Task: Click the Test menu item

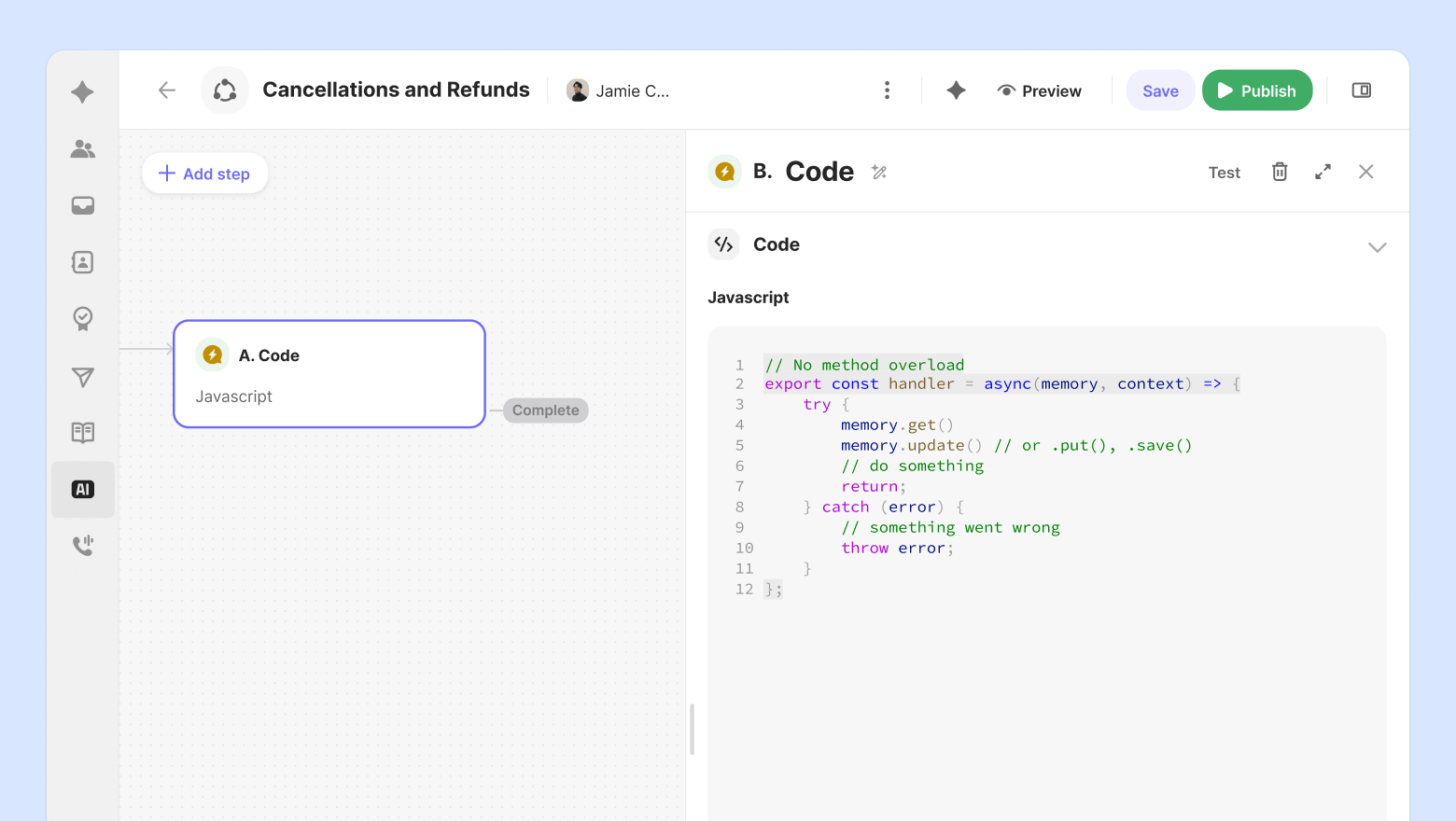Action: (1224, 173)
